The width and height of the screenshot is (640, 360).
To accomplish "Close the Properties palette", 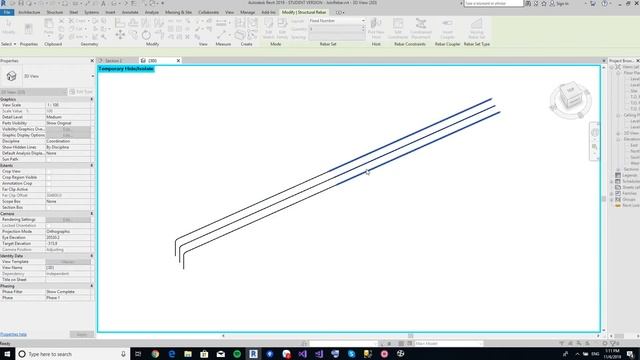I will [x=92, y=60].
